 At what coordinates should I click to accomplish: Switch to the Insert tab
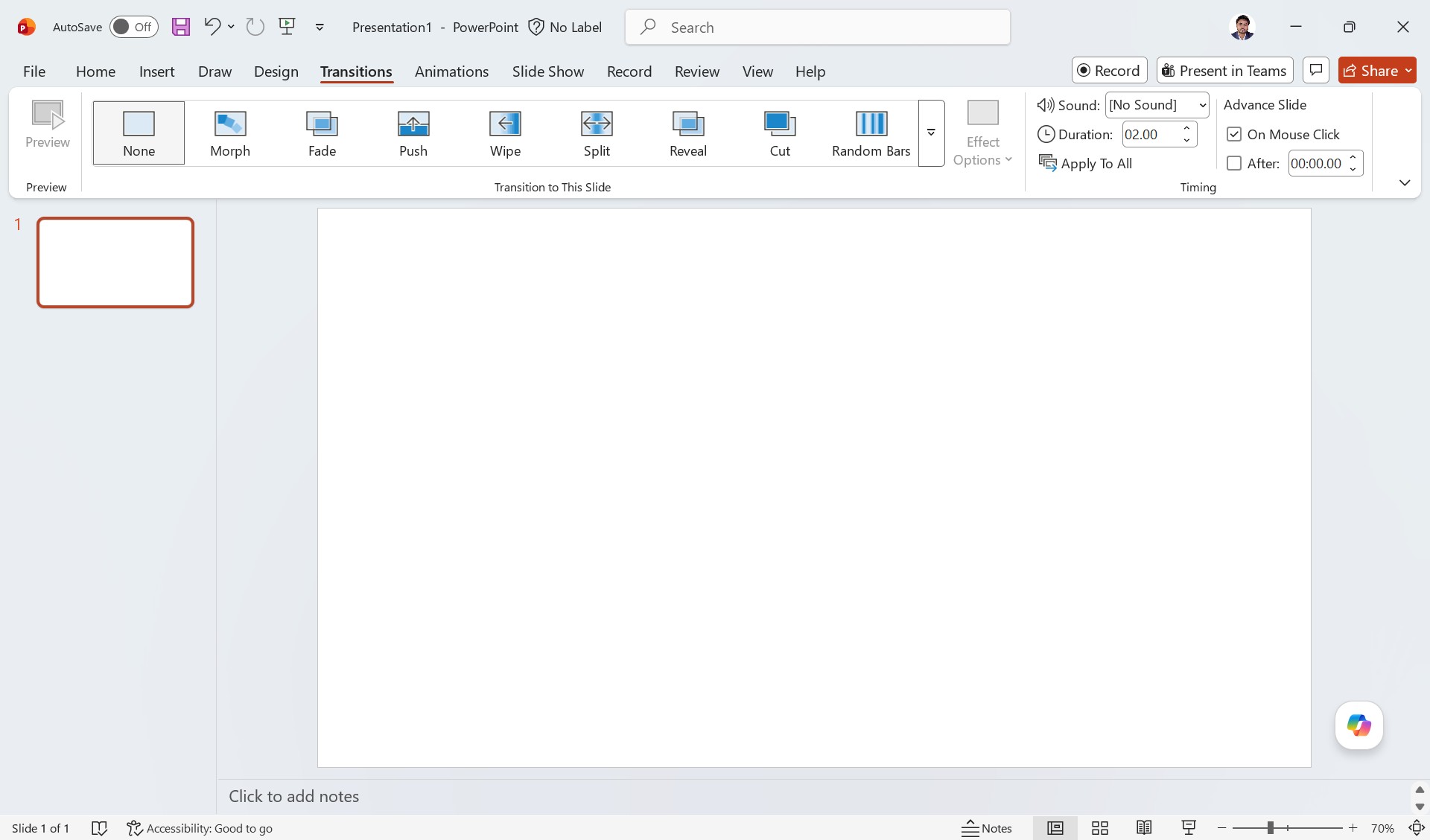pyautogui.click(x=156, y=71)
